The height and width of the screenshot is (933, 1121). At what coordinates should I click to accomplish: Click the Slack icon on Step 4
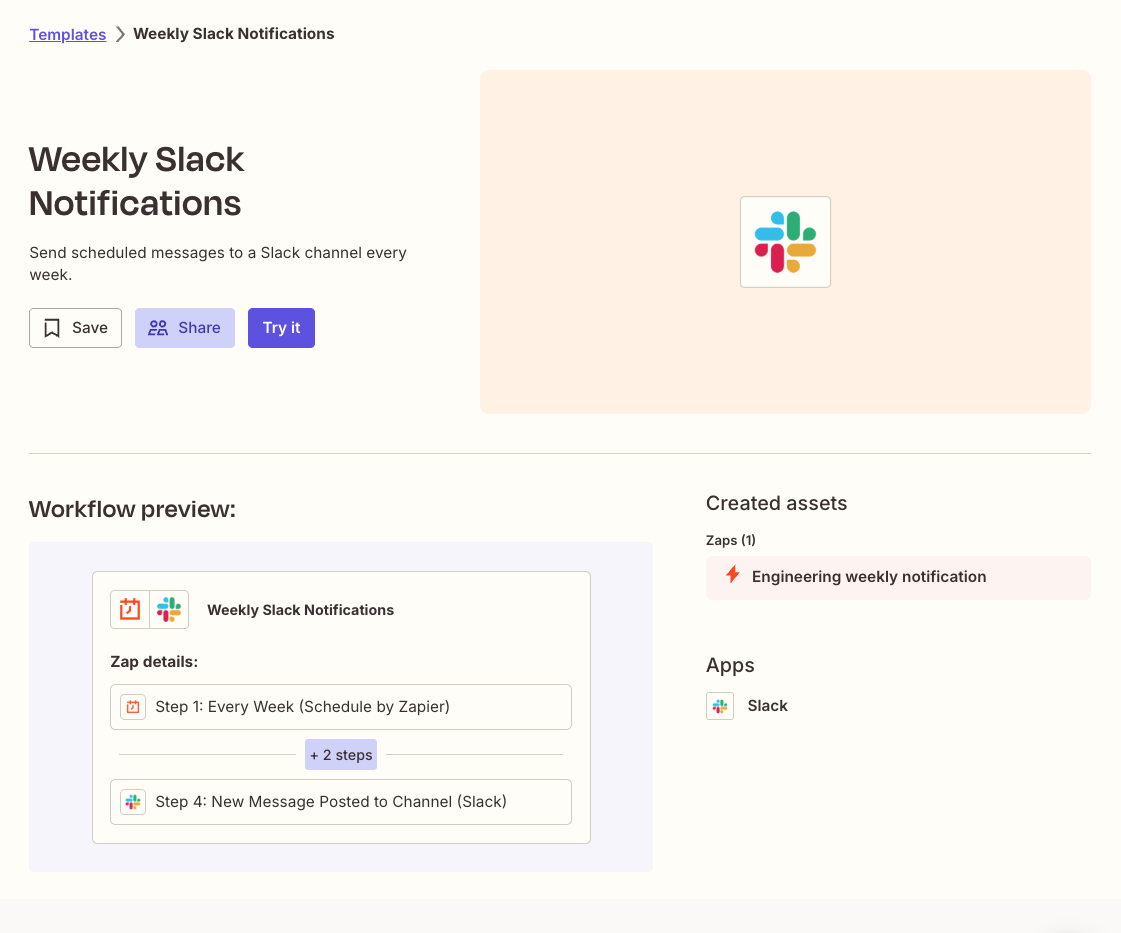click(132, 801)
